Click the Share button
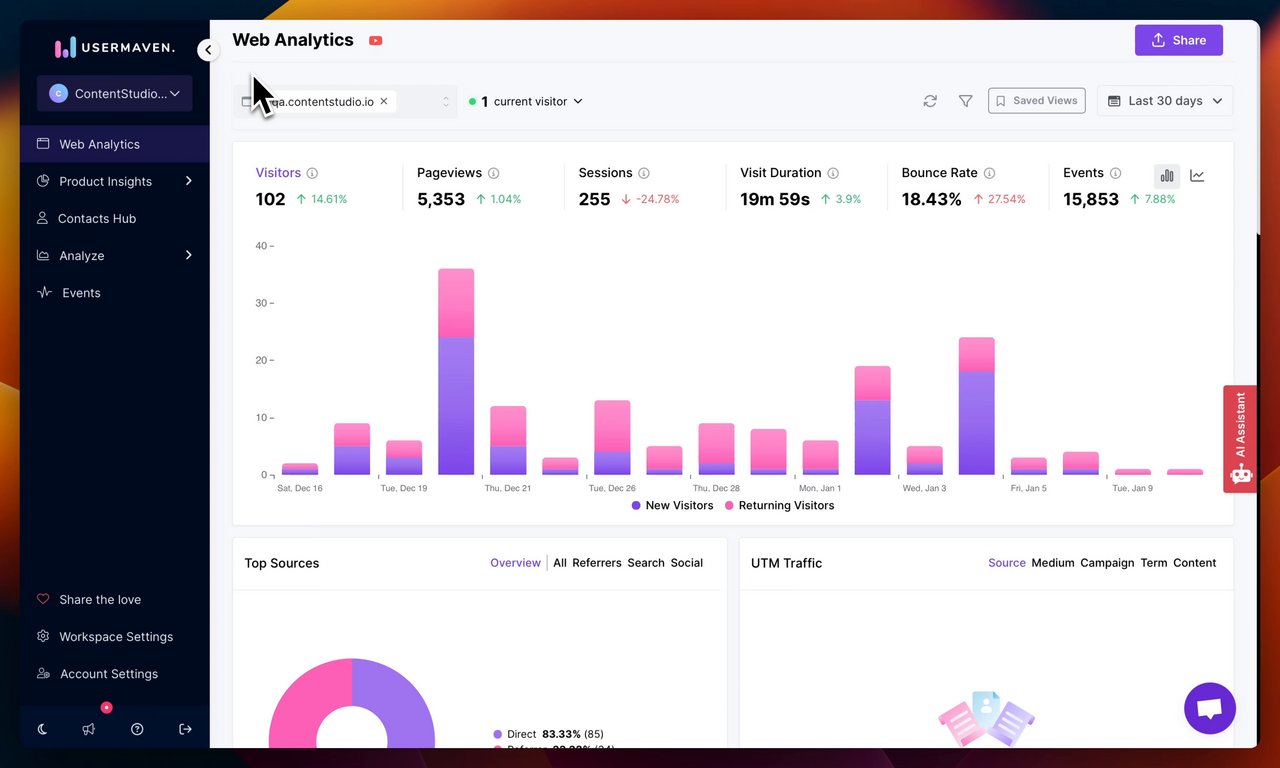 click(x=1179, y=40)
